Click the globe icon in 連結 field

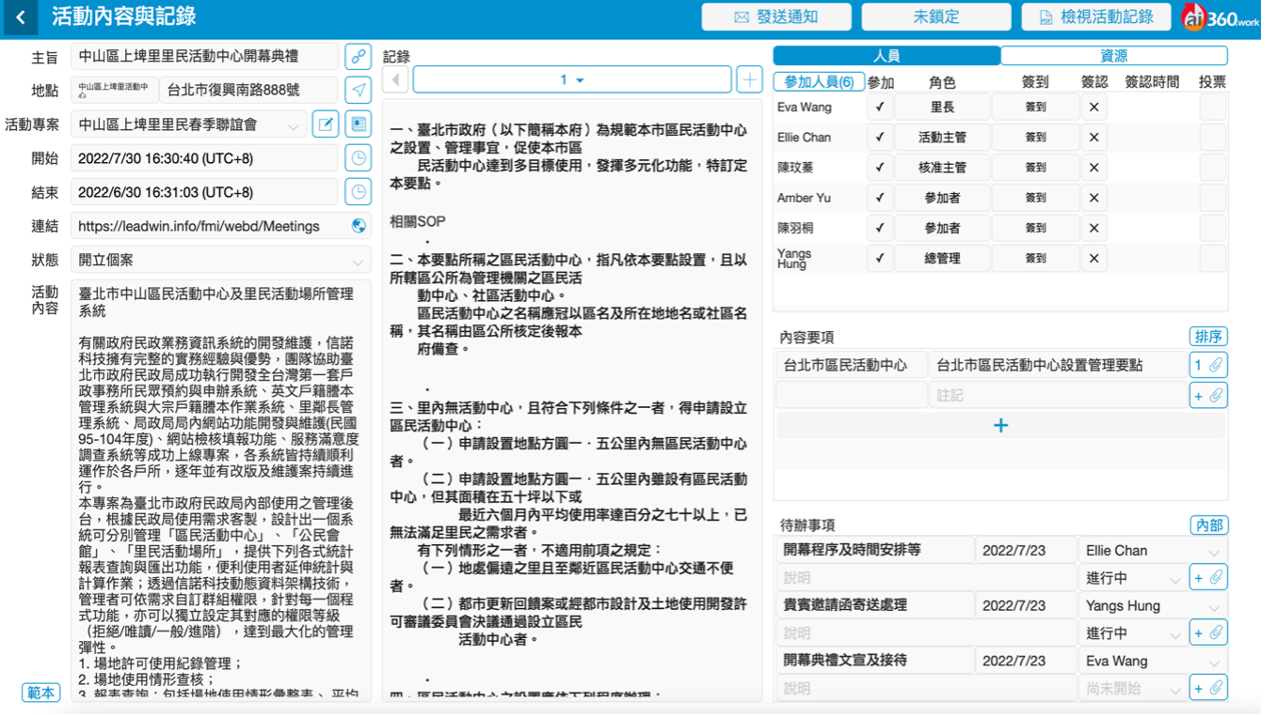click(x=359, y=226)
